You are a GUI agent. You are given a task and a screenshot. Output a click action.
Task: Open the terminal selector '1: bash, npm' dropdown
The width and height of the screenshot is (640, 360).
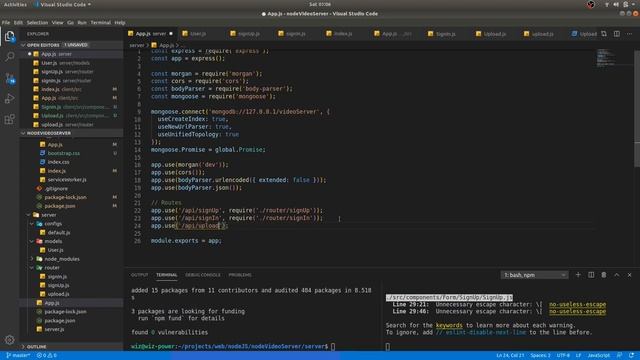pyautogui.click(x=534, y=275)
